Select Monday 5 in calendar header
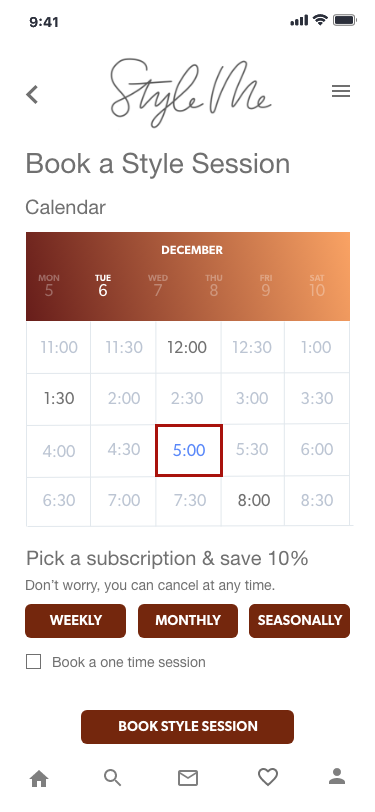This screenshot has height=812, width=375. coord(49,286)
